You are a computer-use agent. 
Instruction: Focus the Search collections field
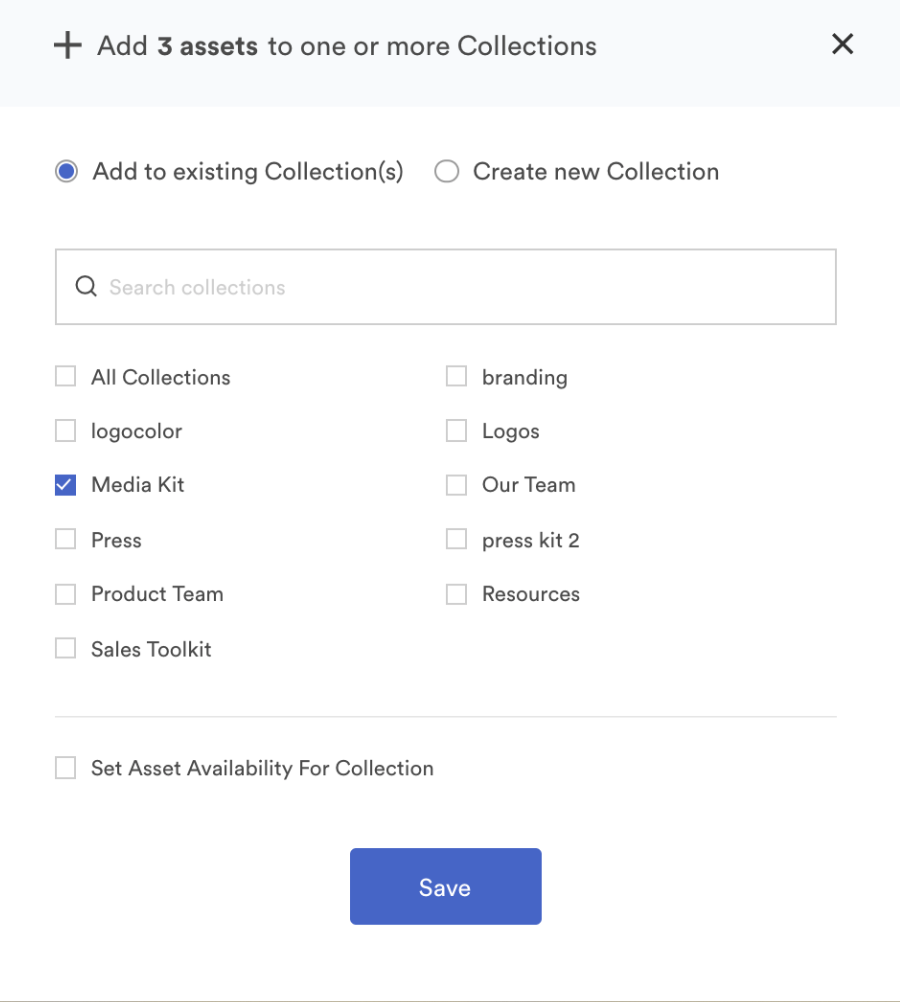(x=446, y=287)
